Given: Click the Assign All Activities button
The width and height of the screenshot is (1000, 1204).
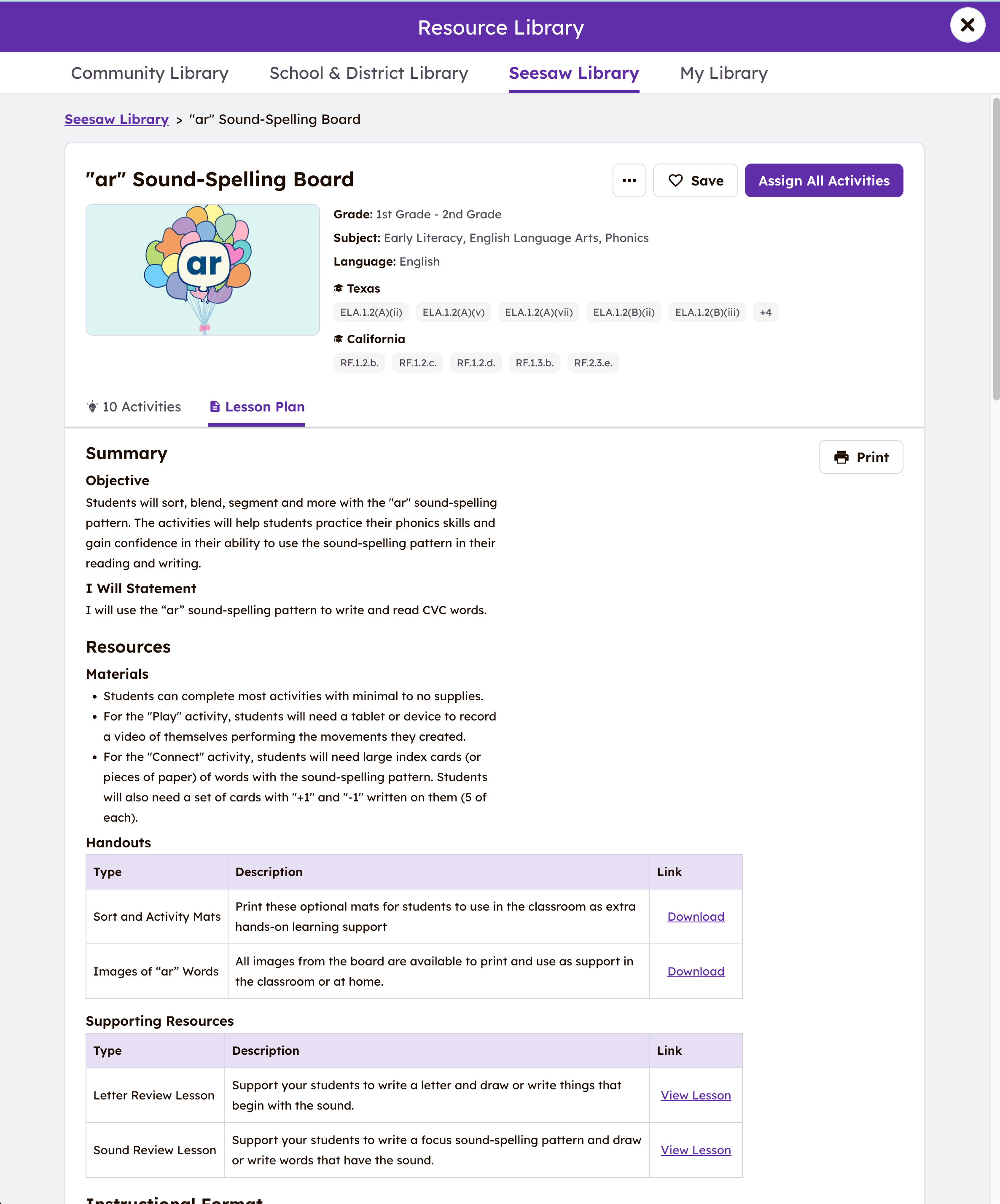Looking at the screenshot, I should (823, 180).
